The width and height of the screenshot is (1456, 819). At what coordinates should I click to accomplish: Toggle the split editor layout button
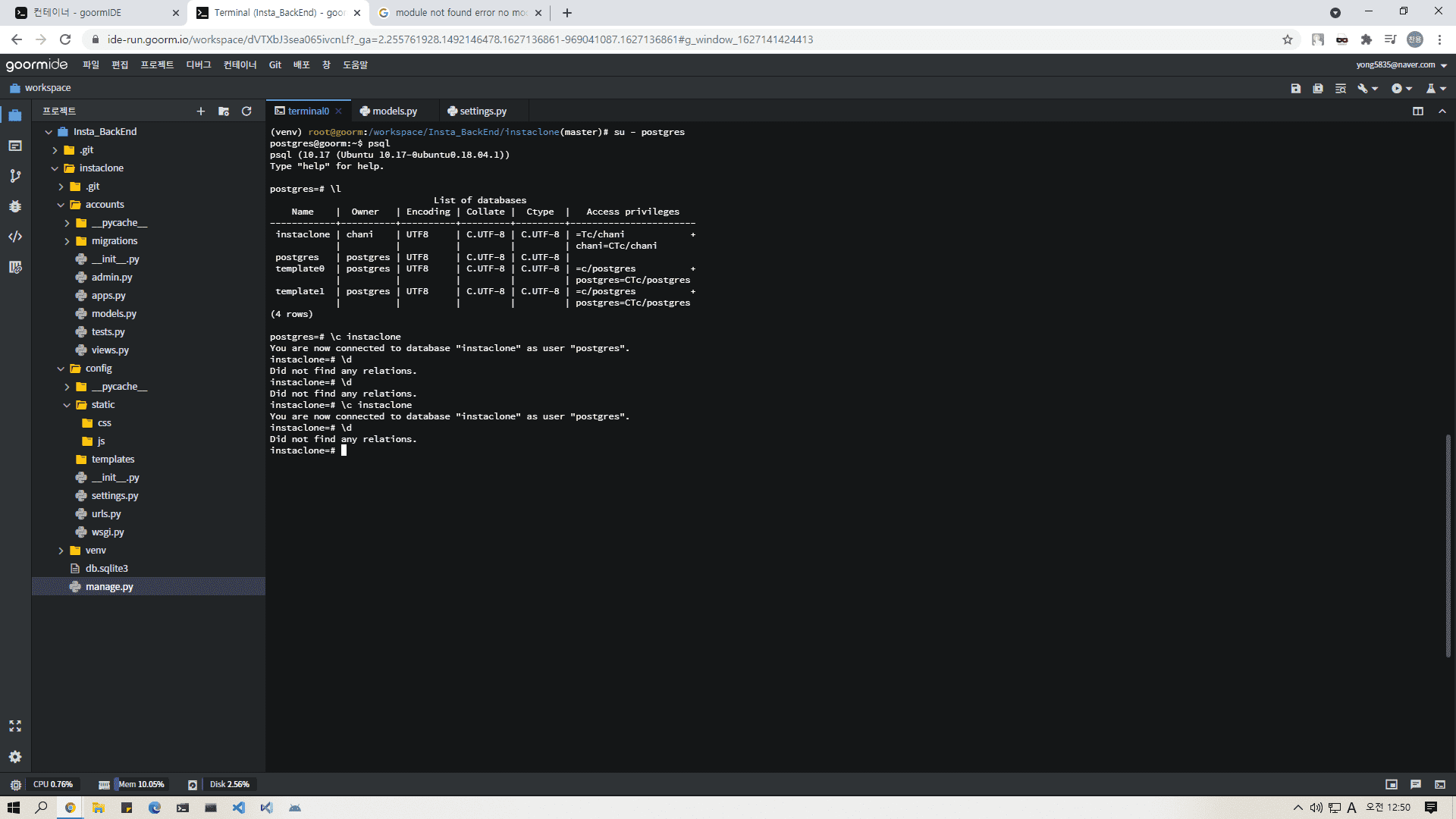click(1417, 111)
